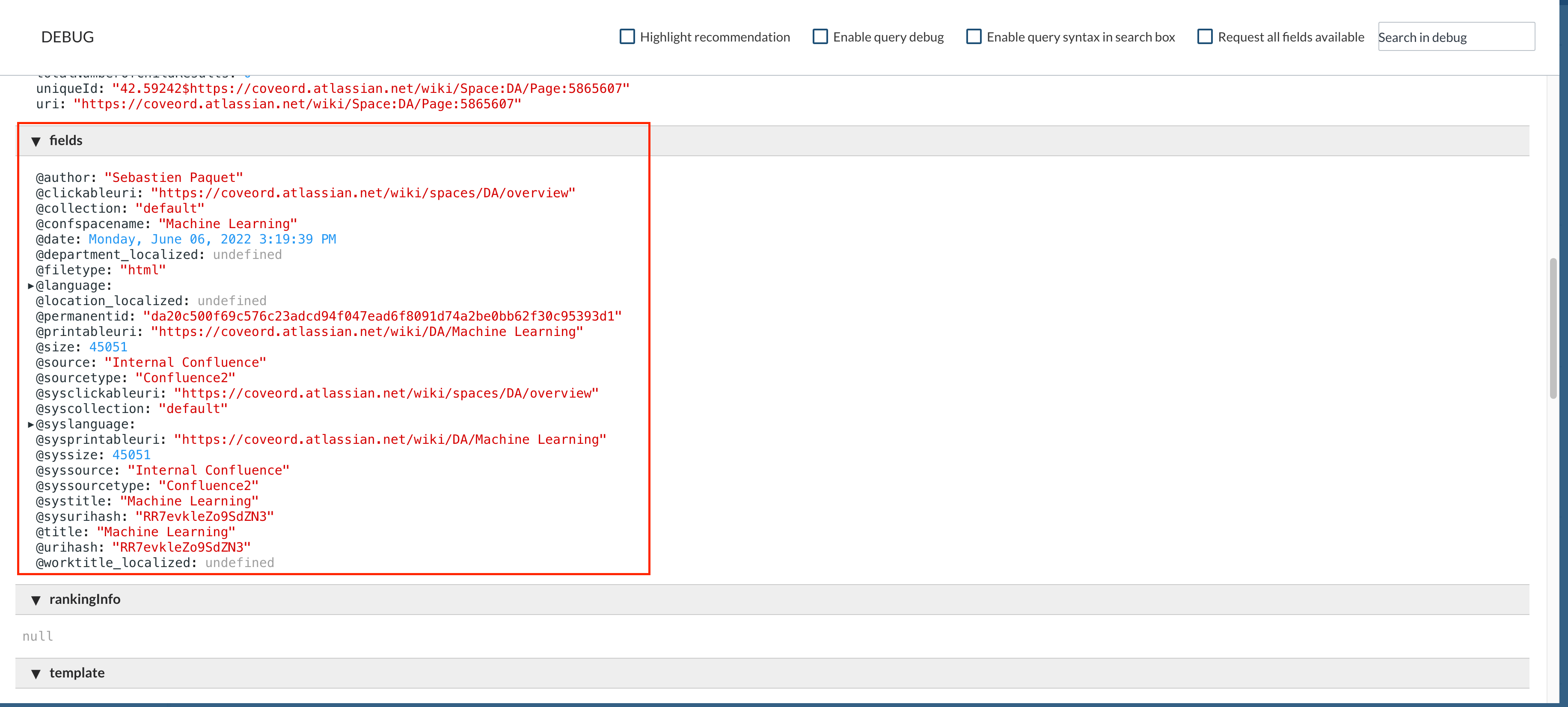1568x707 pixels.
Task: Click the @sysclickableuri URL value
Action: (386, 393)
